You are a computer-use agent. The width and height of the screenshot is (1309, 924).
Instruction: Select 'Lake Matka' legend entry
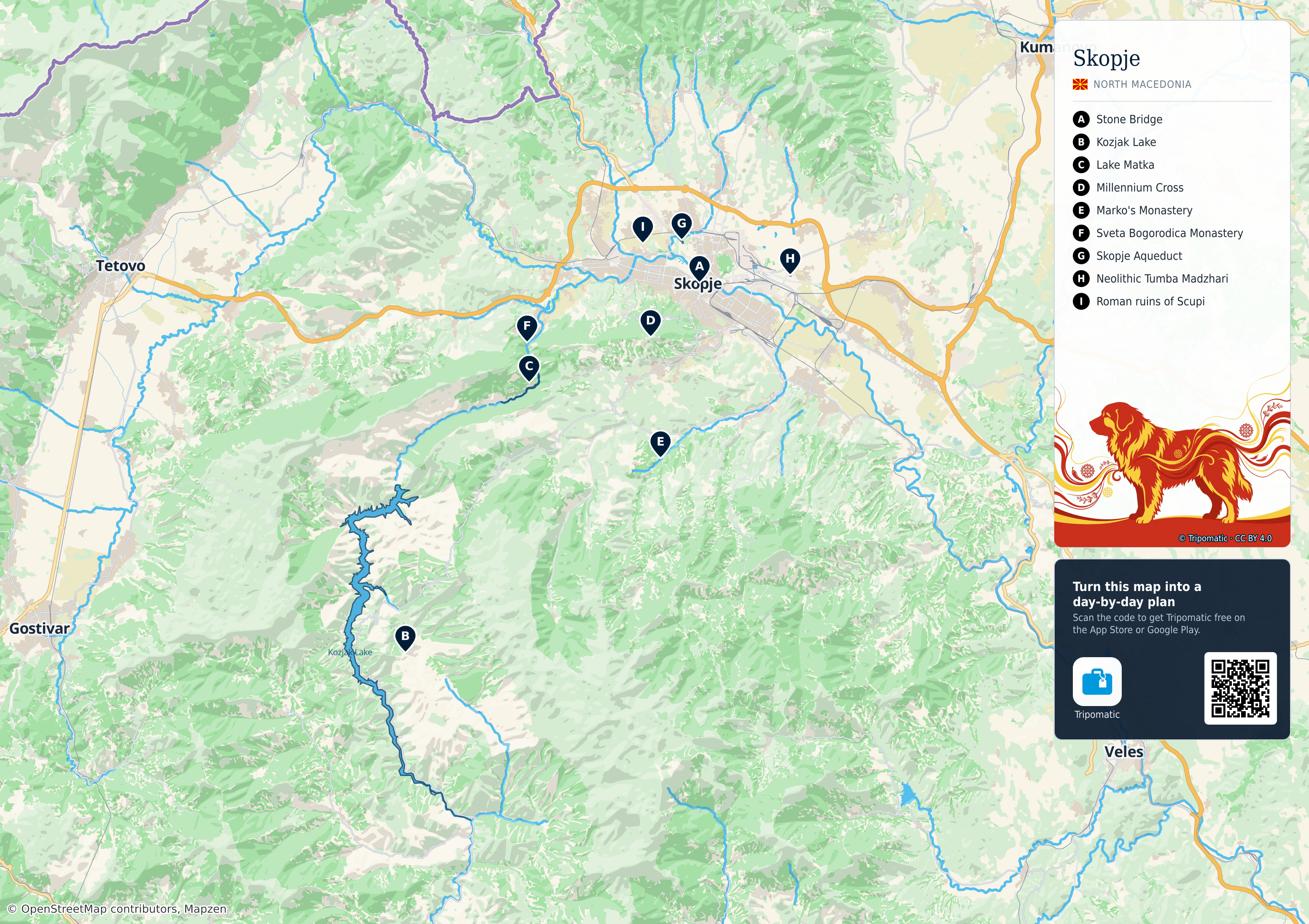[1125, 165]
